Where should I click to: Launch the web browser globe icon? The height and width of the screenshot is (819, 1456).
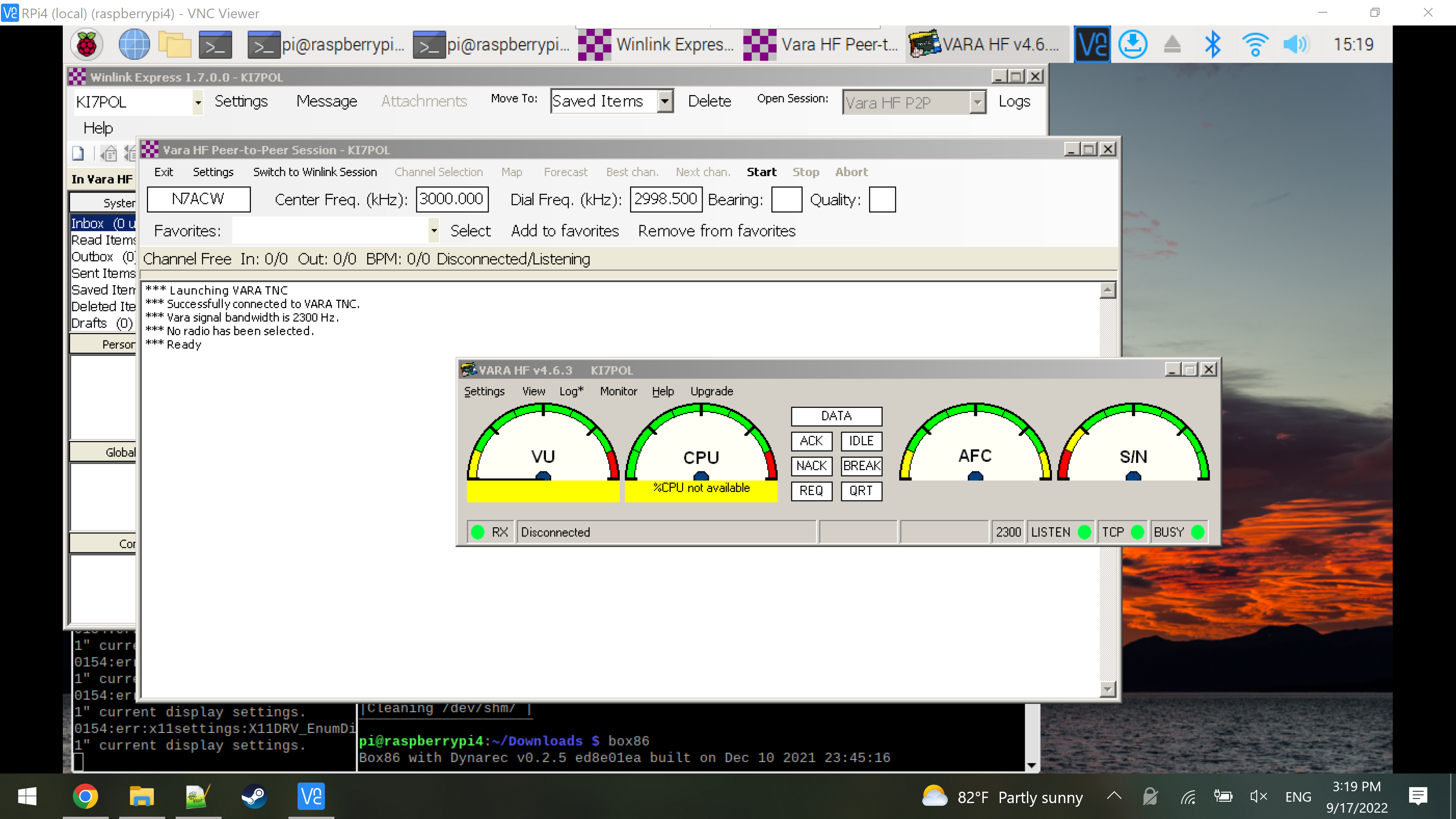point(134,44)
